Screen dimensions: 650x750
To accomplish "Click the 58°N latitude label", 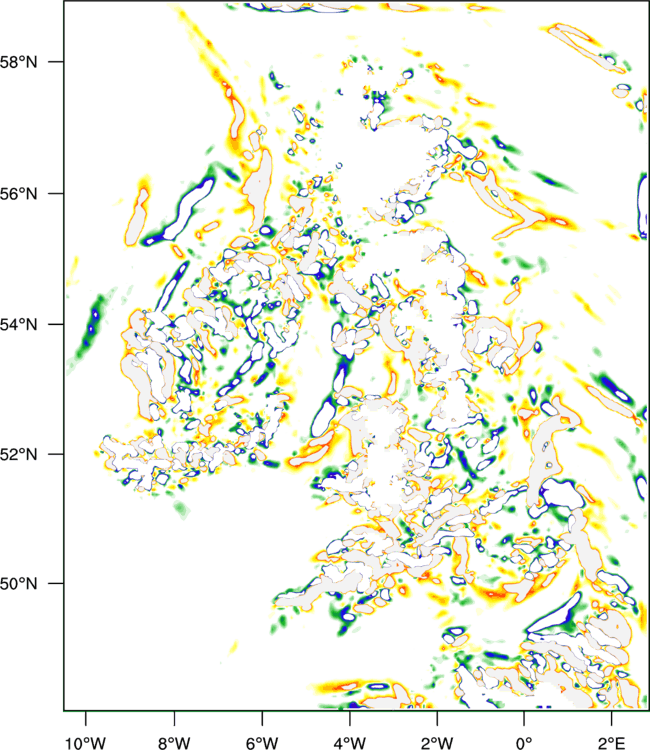I will click(x=19, y=62).
